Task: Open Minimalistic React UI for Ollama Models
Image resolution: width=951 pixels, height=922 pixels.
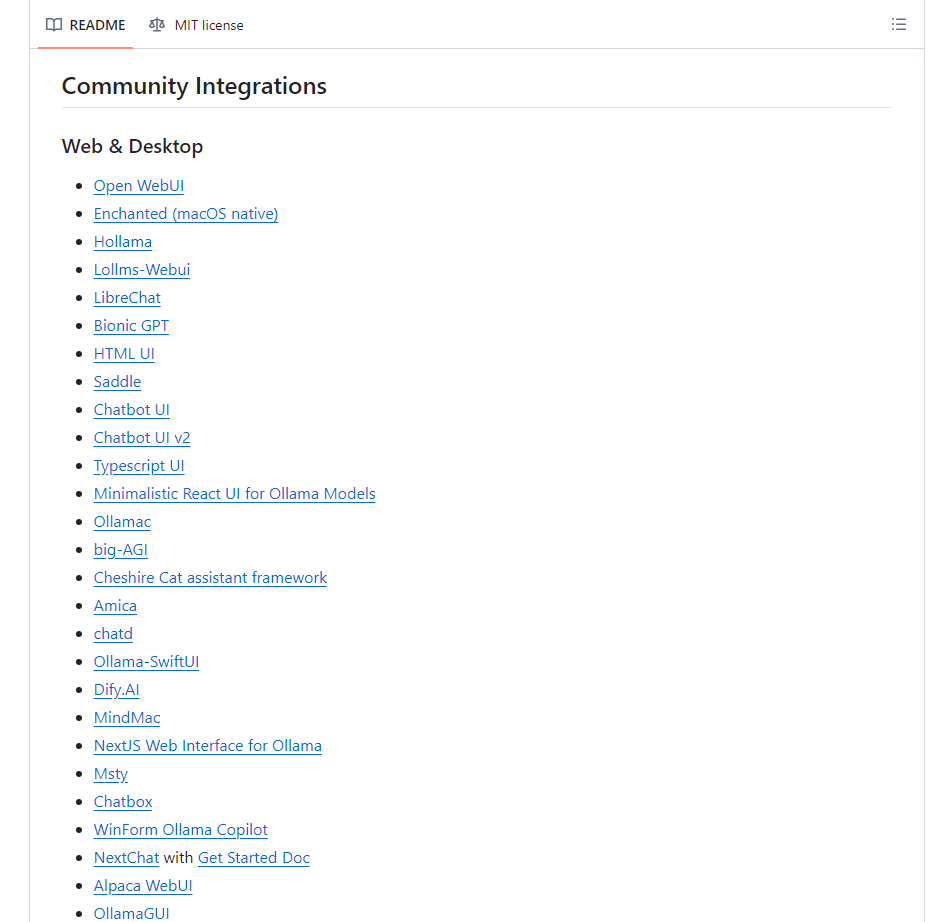Action: click(234, 494)
